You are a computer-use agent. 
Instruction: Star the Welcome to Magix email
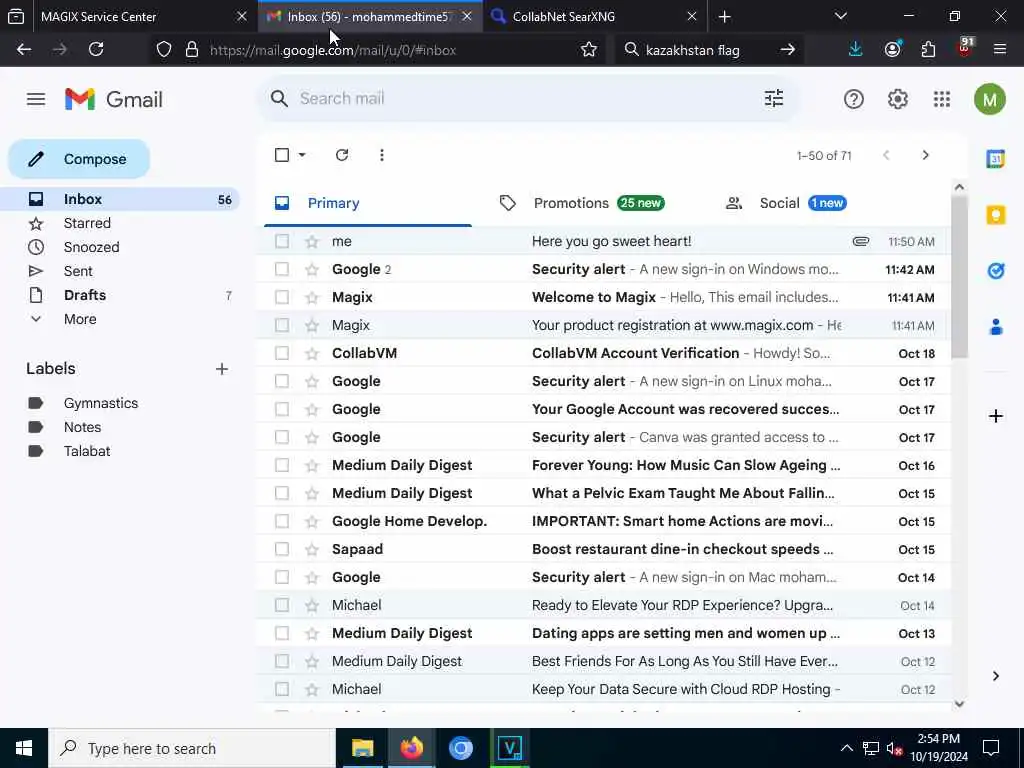point(312,298)
